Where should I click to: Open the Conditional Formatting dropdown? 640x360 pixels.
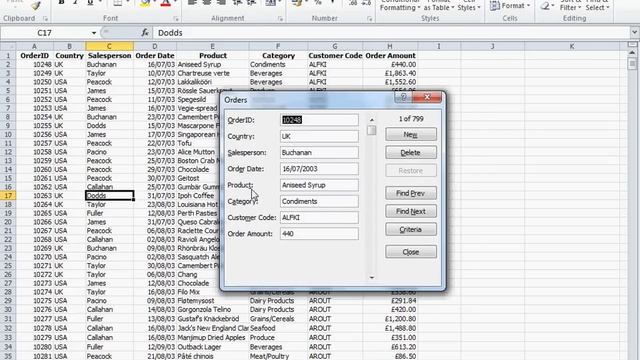click(400, 6)
